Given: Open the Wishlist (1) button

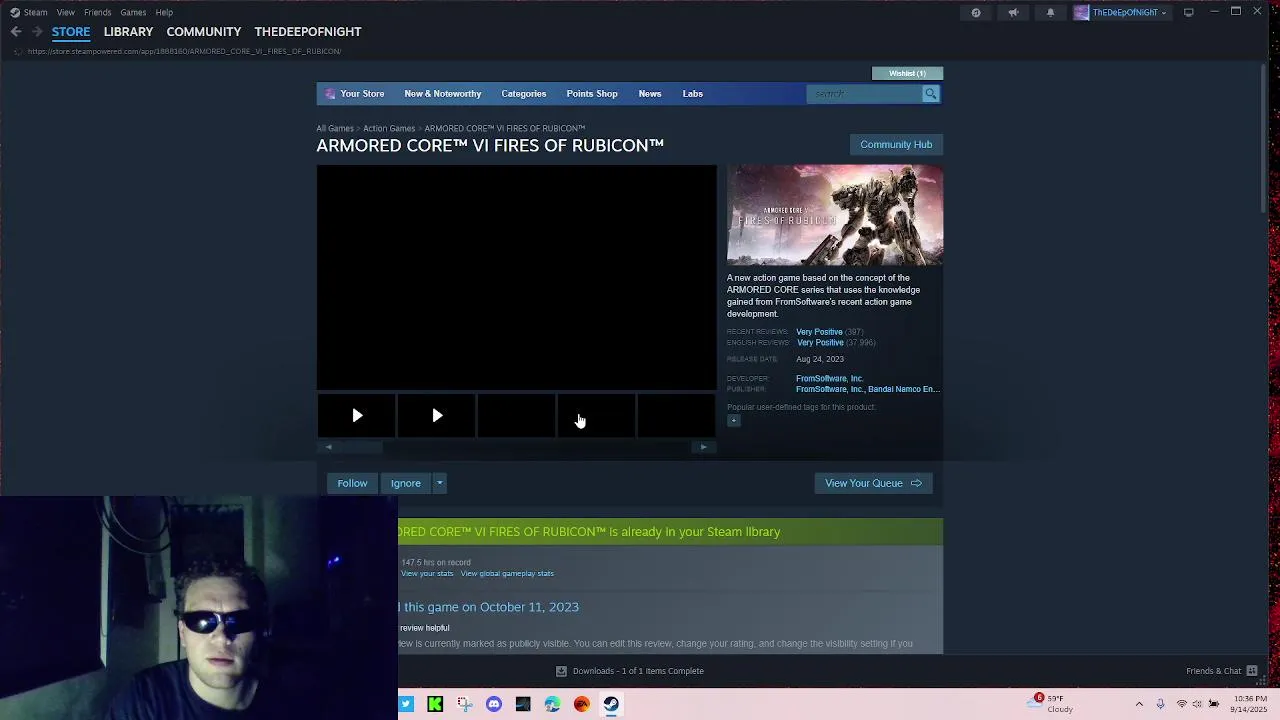Looking at the screenshot, I should (908, 73).
